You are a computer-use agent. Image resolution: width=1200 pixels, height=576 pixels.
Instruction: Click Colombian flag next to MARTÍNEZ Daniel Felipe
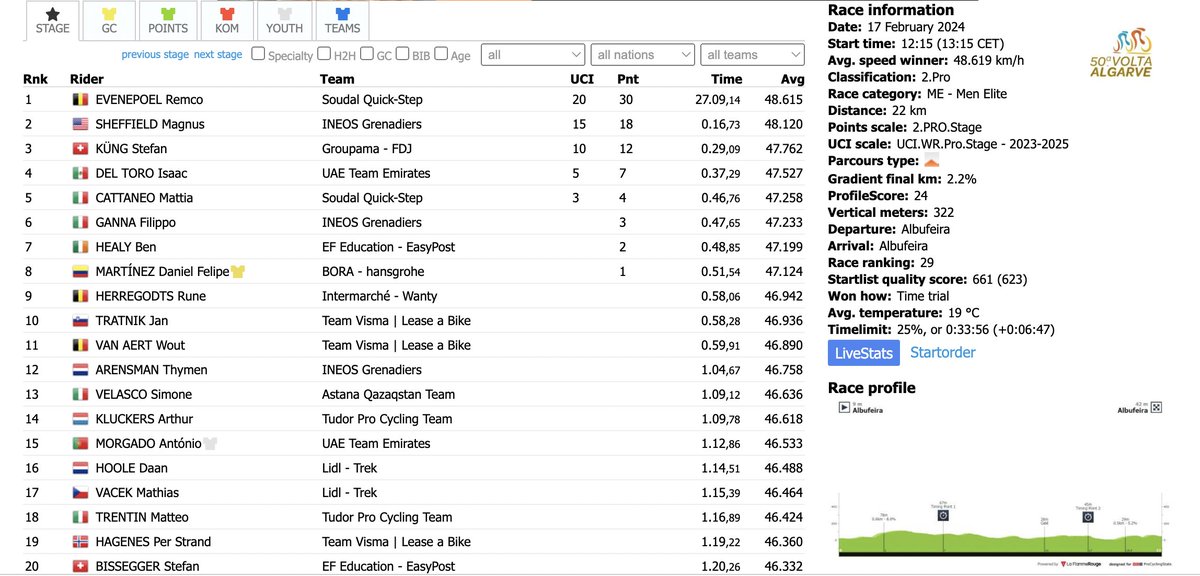click(80, 272)
